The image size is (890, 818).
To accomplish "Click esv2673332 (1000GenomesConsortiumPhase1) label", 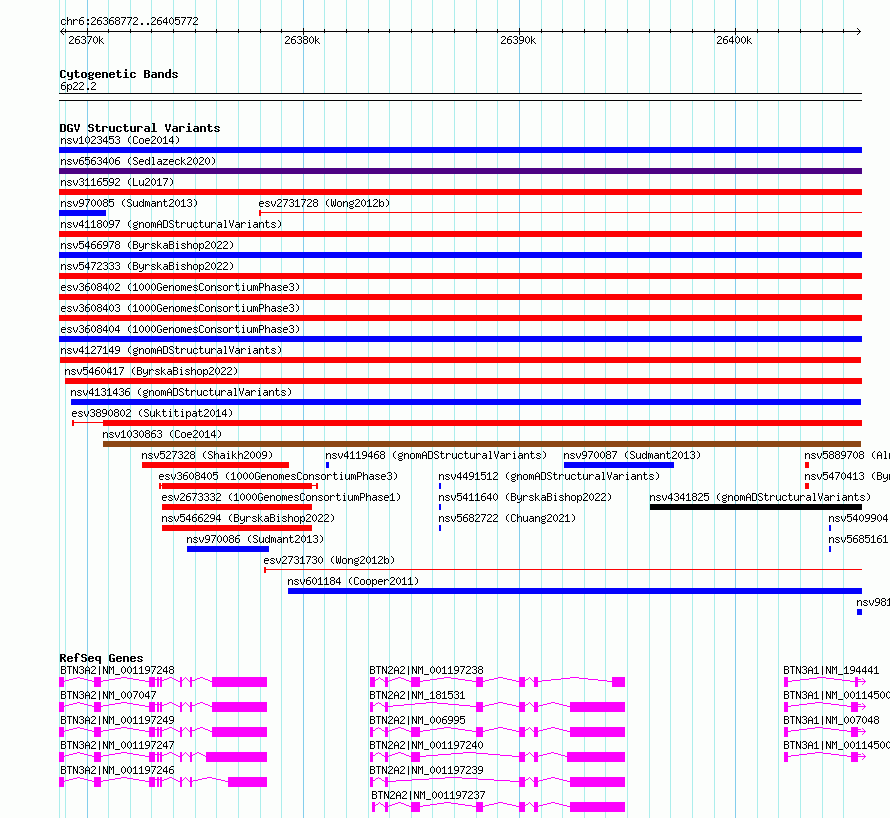I will (x=281, y=497).
